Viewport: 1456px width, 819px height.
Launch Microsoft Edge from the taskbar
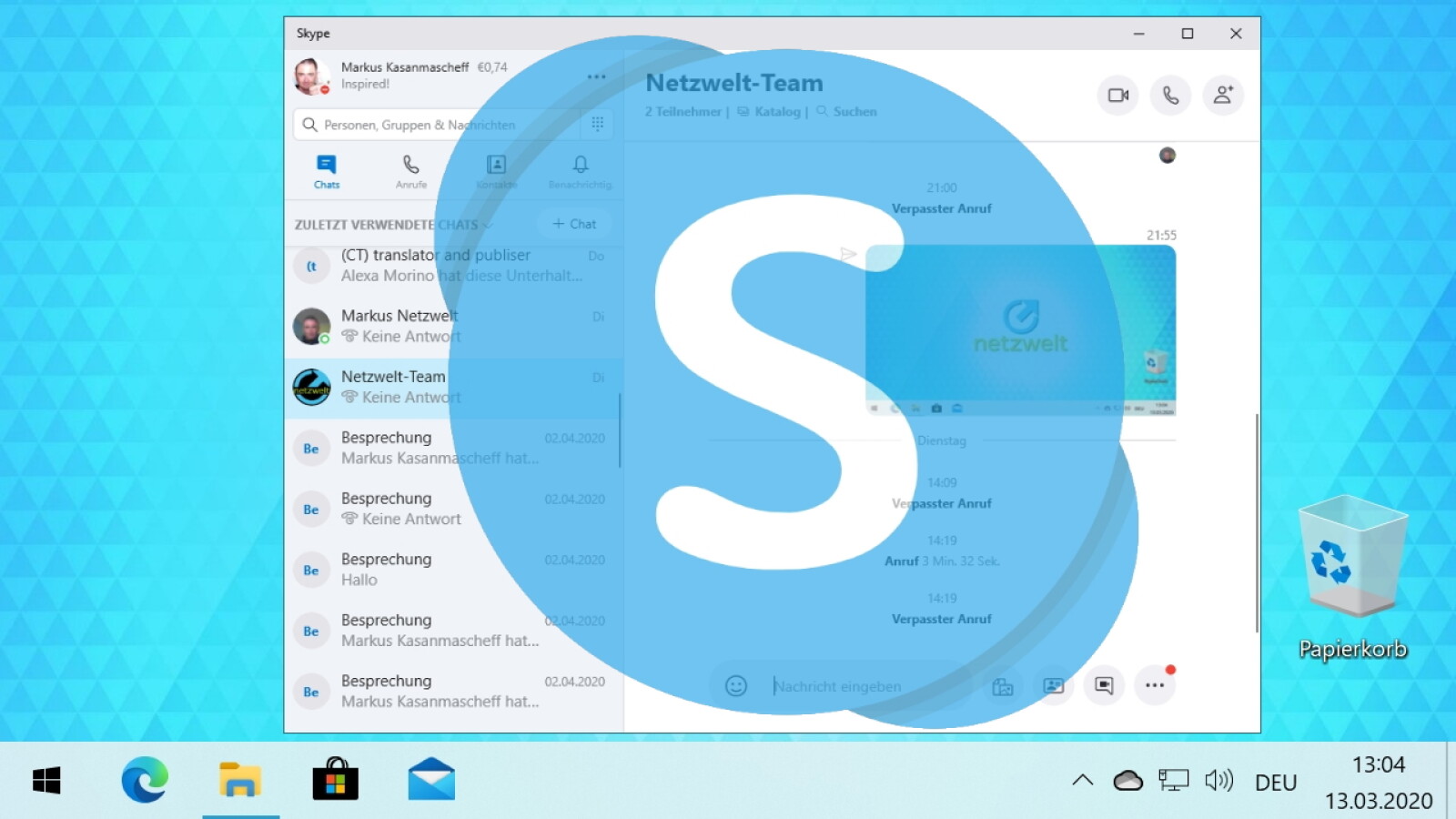145,781
